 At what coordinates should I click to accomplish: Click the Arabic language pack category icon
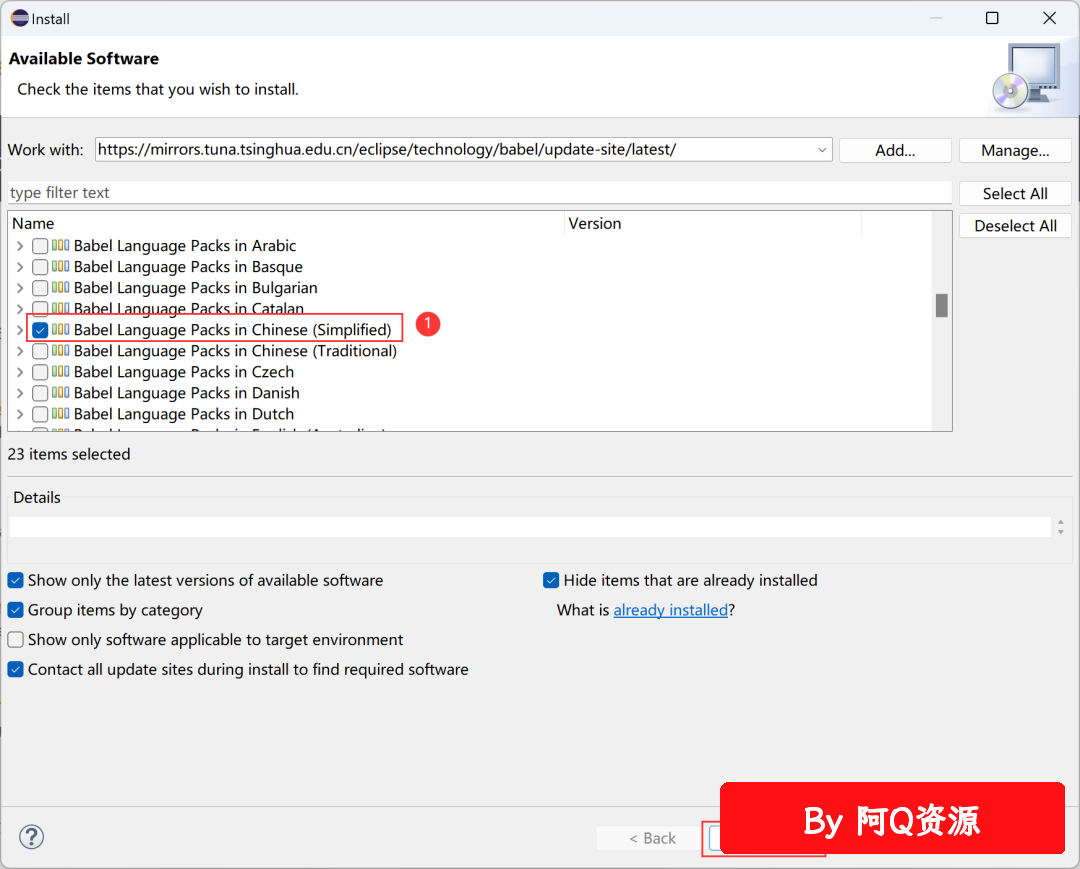coord(61,245)
